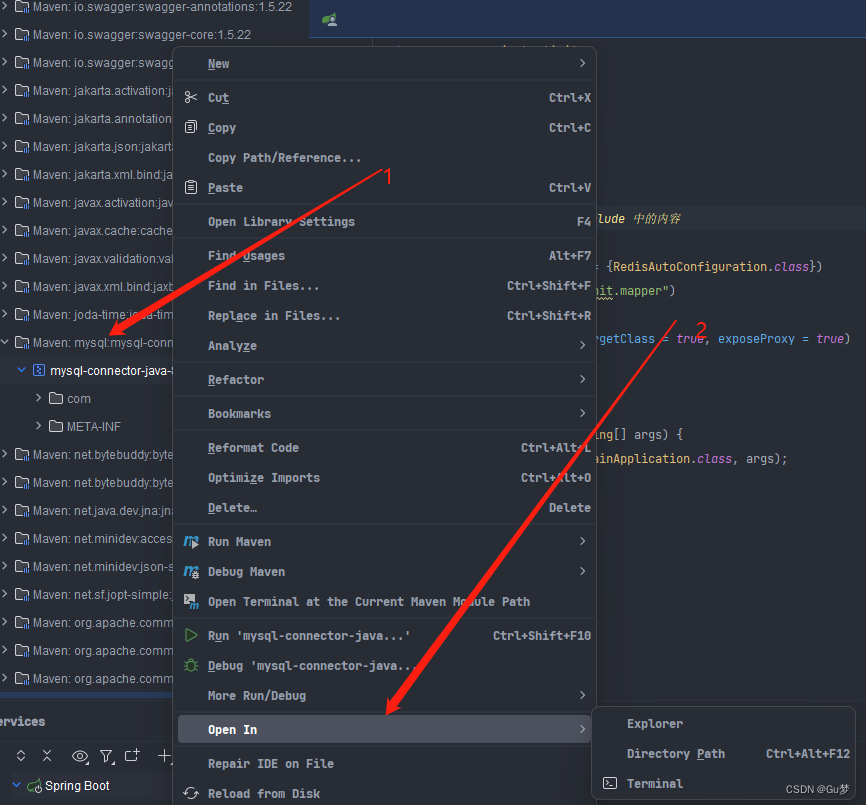Click the plus icon to add a service
Image resolution: width=866 pixels, height=805 pixels.
[x=163, y=757]
